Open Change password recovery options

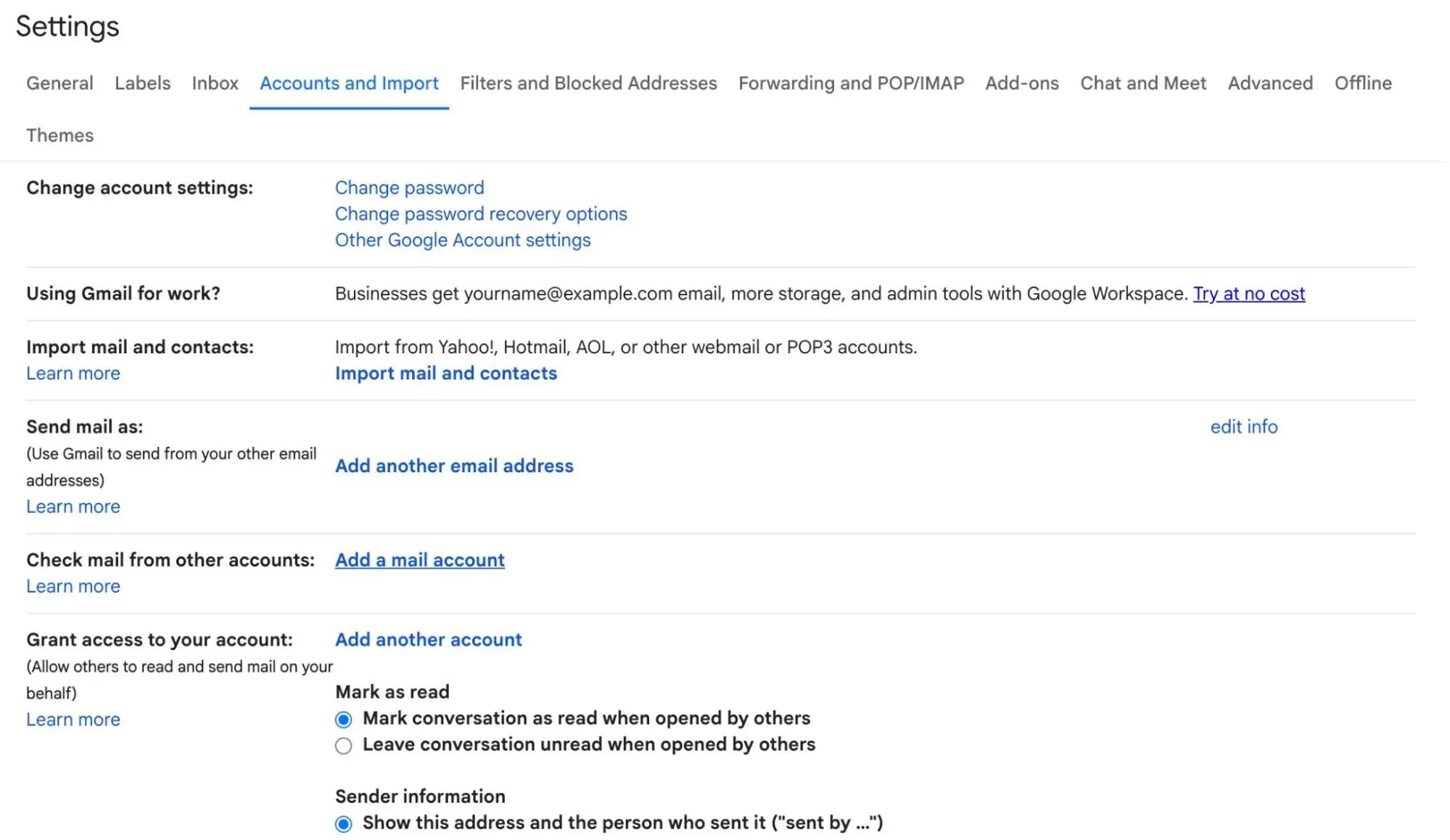pyautogui.click(x=480, y=213)
